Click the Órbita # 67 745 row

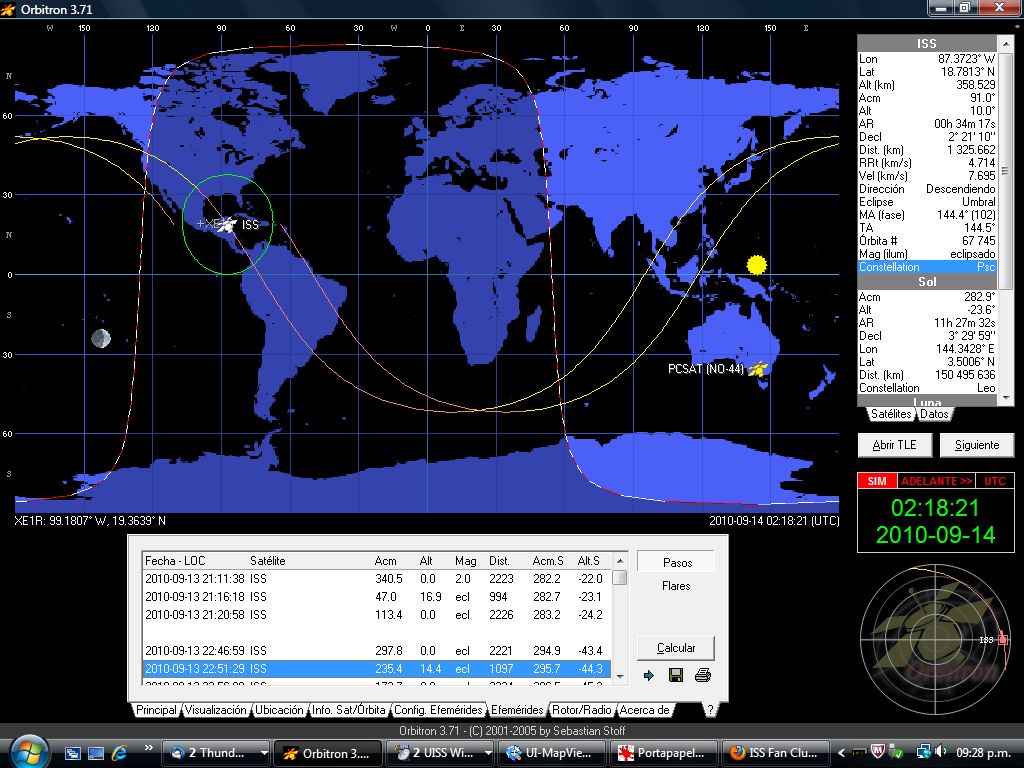coord(927,241)
